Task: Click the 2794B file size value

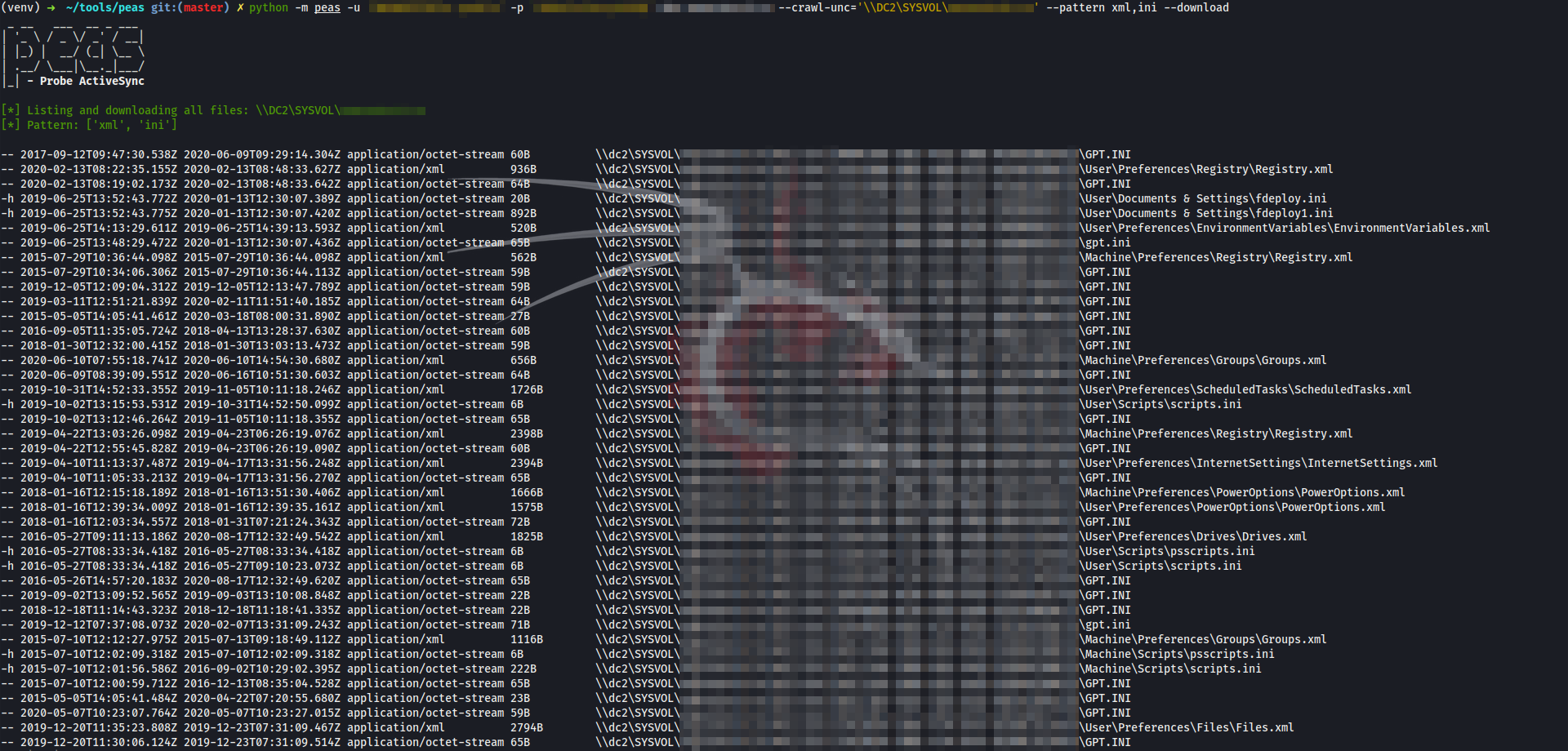Action: 527,728
